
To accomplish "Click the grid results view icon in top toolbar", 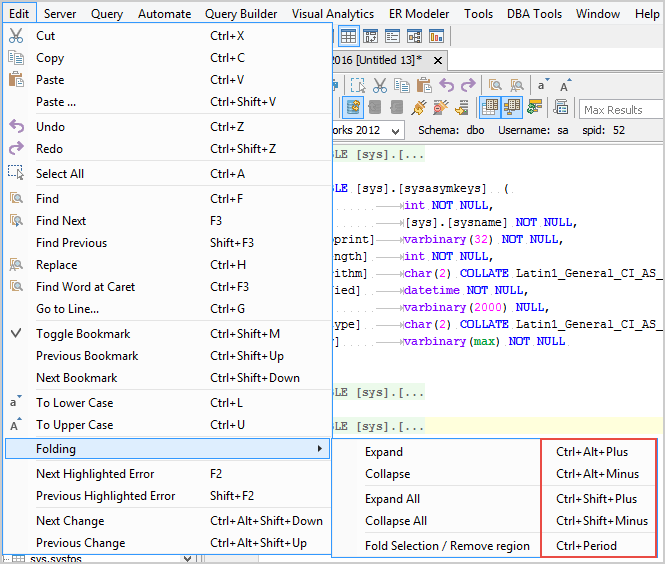I will tap(348, 37).
